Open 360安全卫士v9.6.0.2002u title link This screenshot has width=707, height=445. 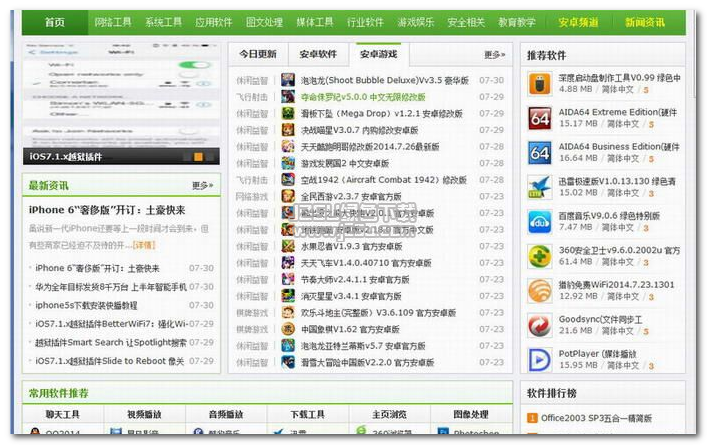click(620, 250)
